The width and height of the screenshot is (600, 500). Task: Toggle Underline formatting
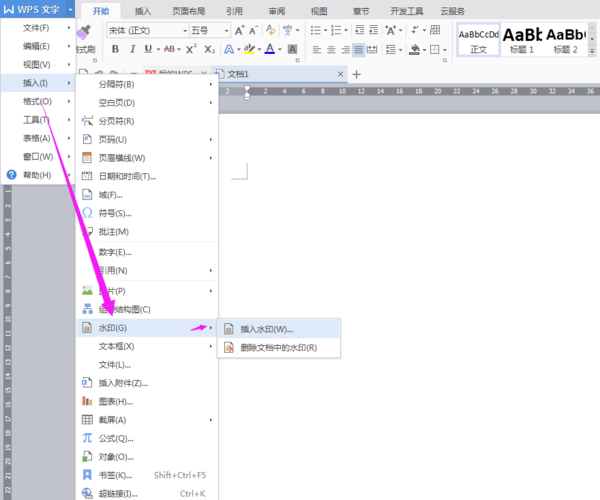tap(148, 49)
